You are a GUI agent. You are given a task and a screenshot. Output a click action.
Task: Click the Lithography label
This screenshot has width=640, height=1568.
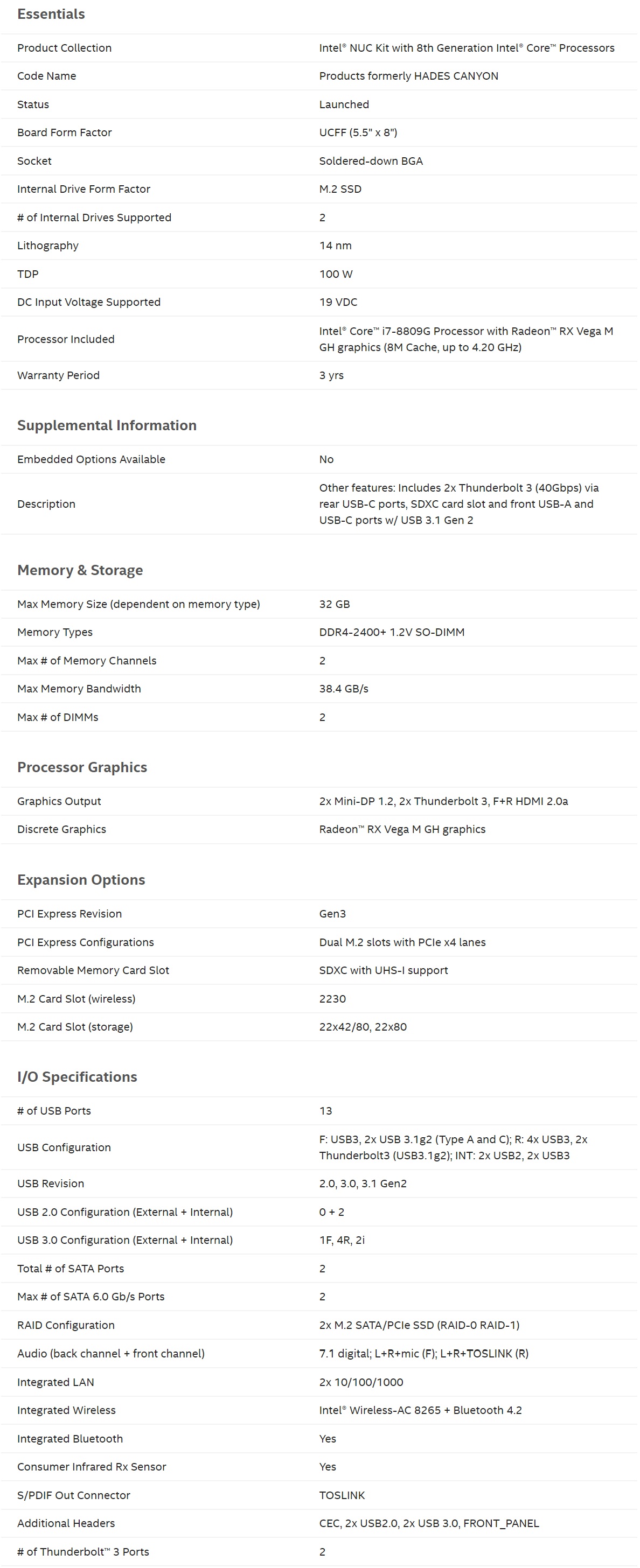point(47,246)
